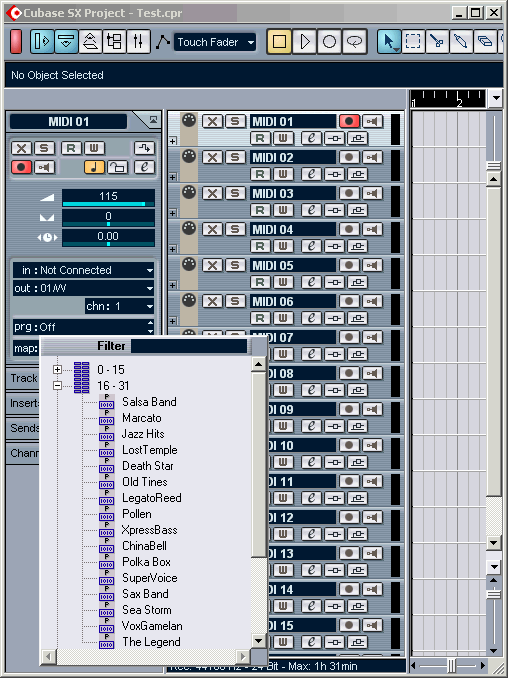Click Edit button on MIDI 03 track

311,210
